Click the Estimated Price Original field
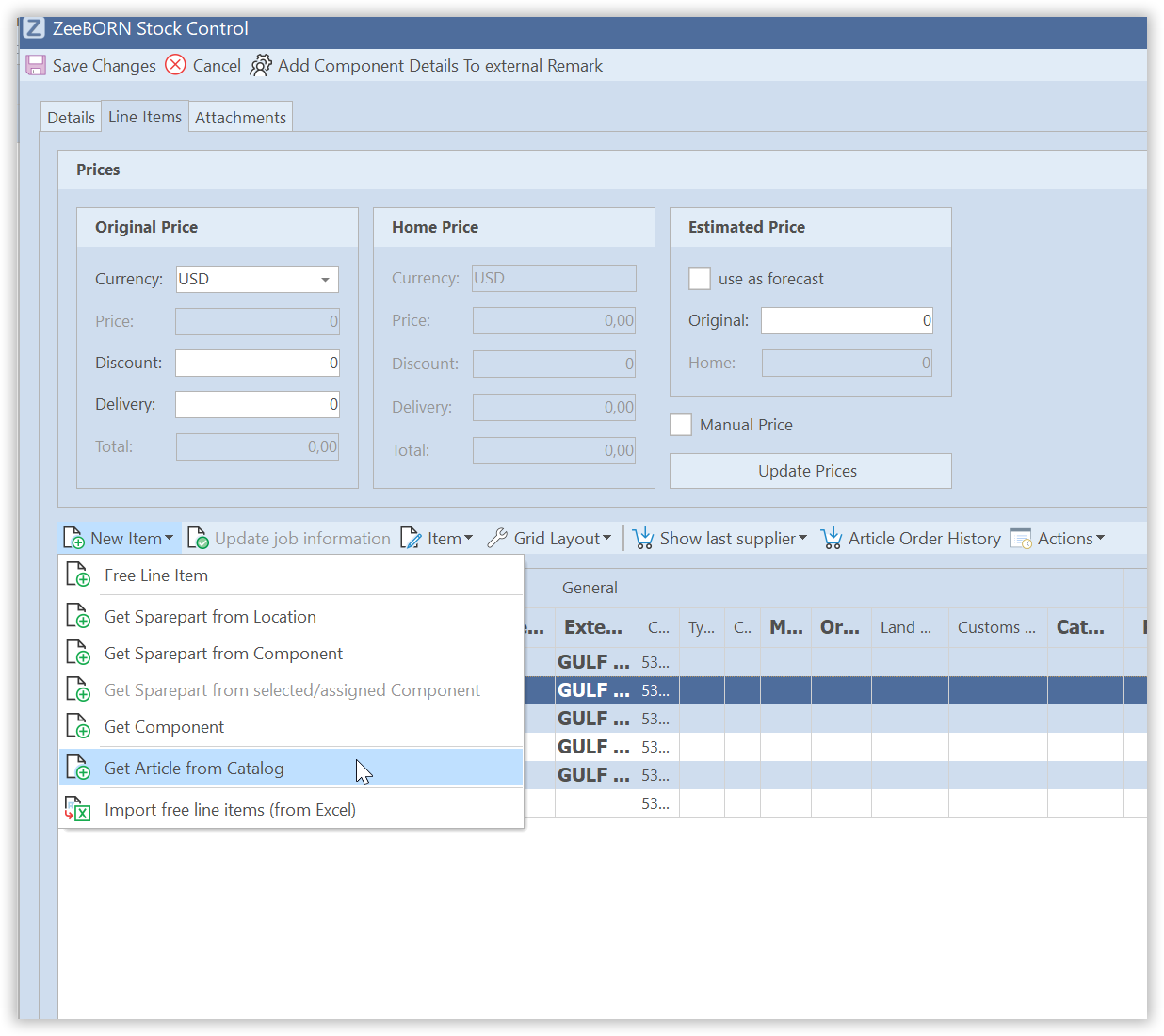Viewport: 1164px width, 1036px height. [x=847, y=320]
